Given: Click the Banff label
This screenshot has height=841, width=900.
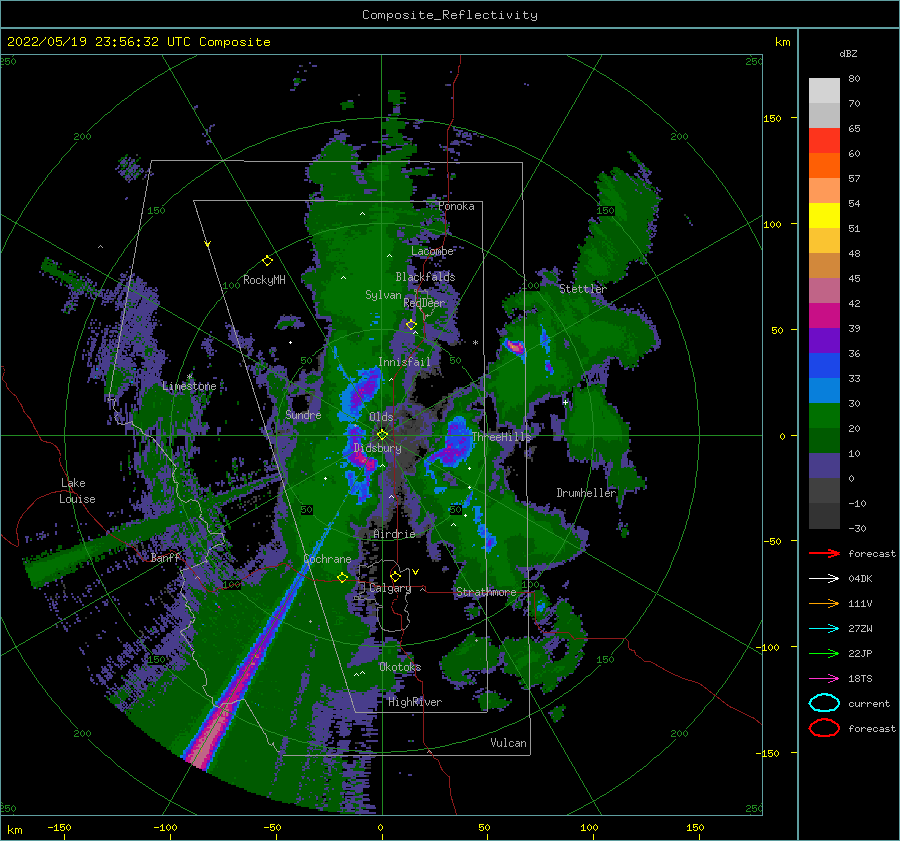Looking at the screenshot, I should [165, 557].
